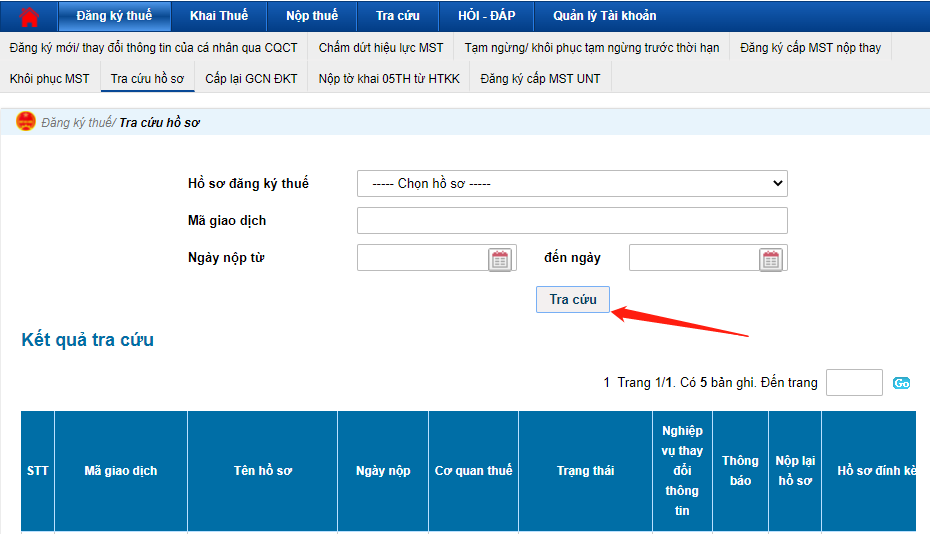Screen dimensions: 930x534
Task: Switch to Chấm dứt hiệu lực MST tab
Action: click(381, 47)
